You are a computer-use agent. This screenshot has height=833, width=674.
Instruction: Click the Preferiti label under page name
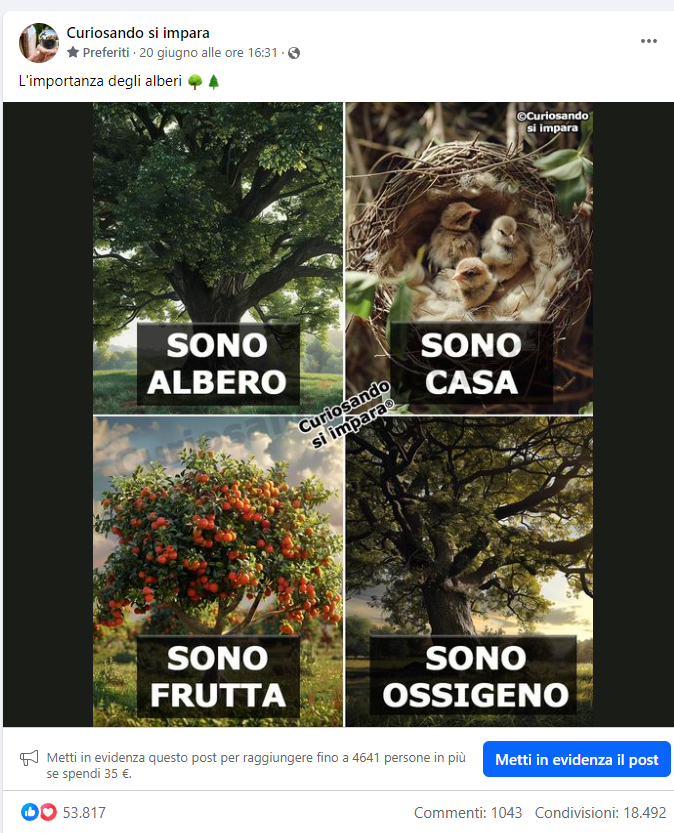click(106, 53)
